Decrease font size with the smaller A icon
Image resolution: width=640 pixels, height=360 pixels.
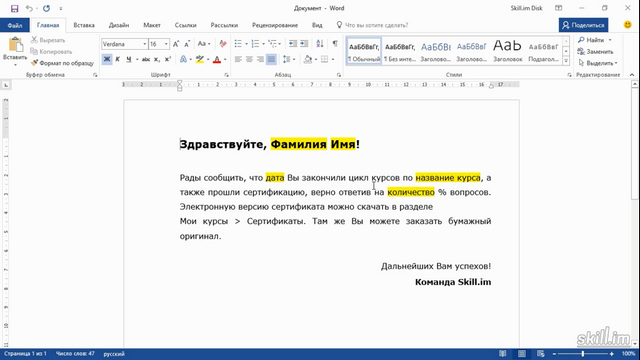tap(187, 44)
